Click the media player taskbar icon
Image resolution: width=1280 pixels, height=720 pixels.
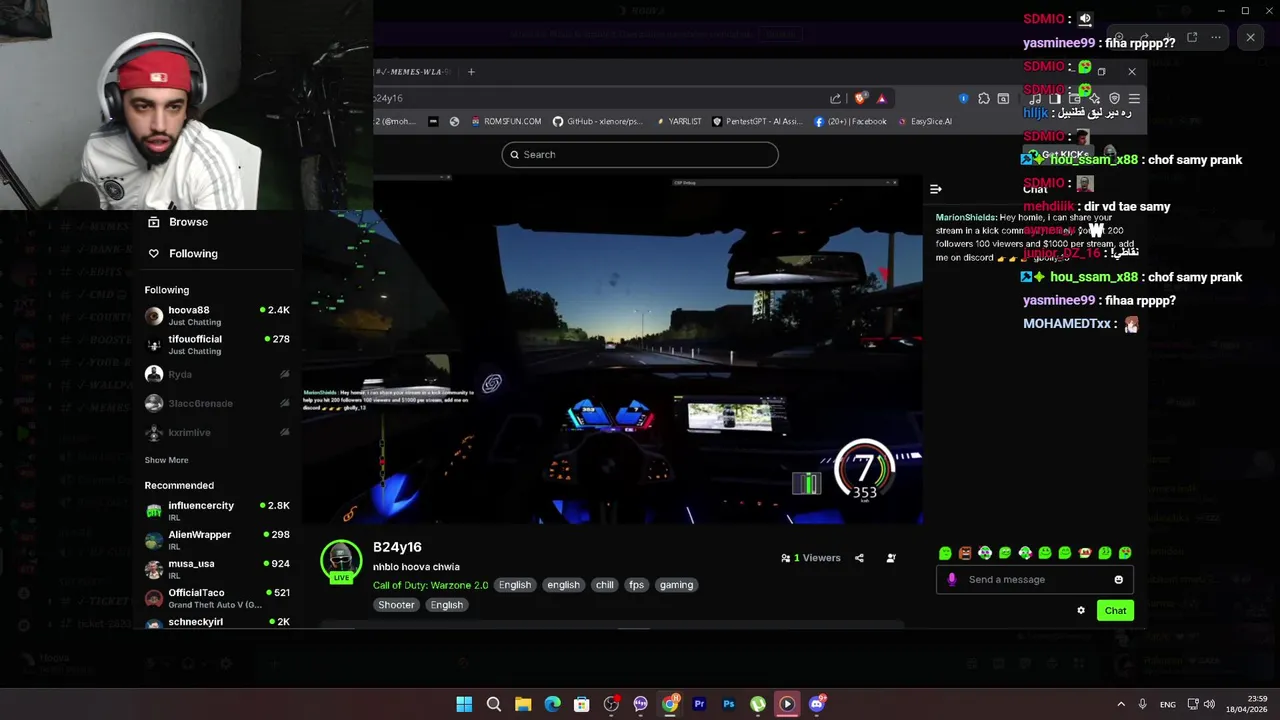pyautogui.click(x=787, y=704)
